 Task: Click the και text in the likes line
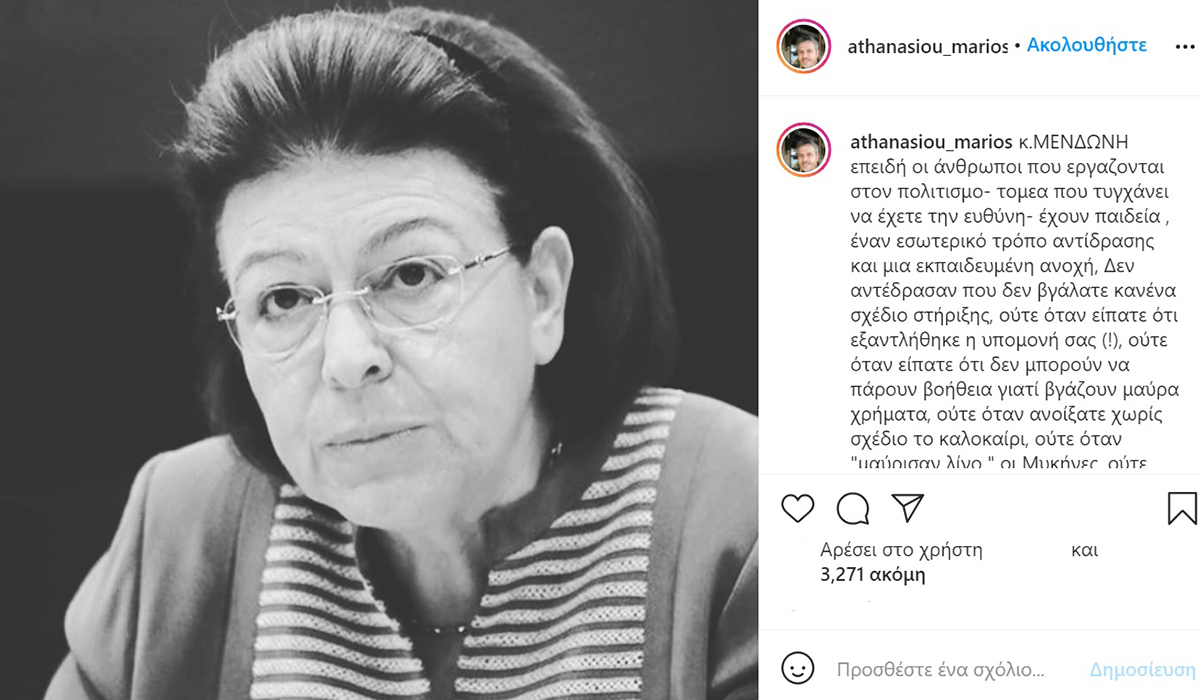pos(1085,550)
